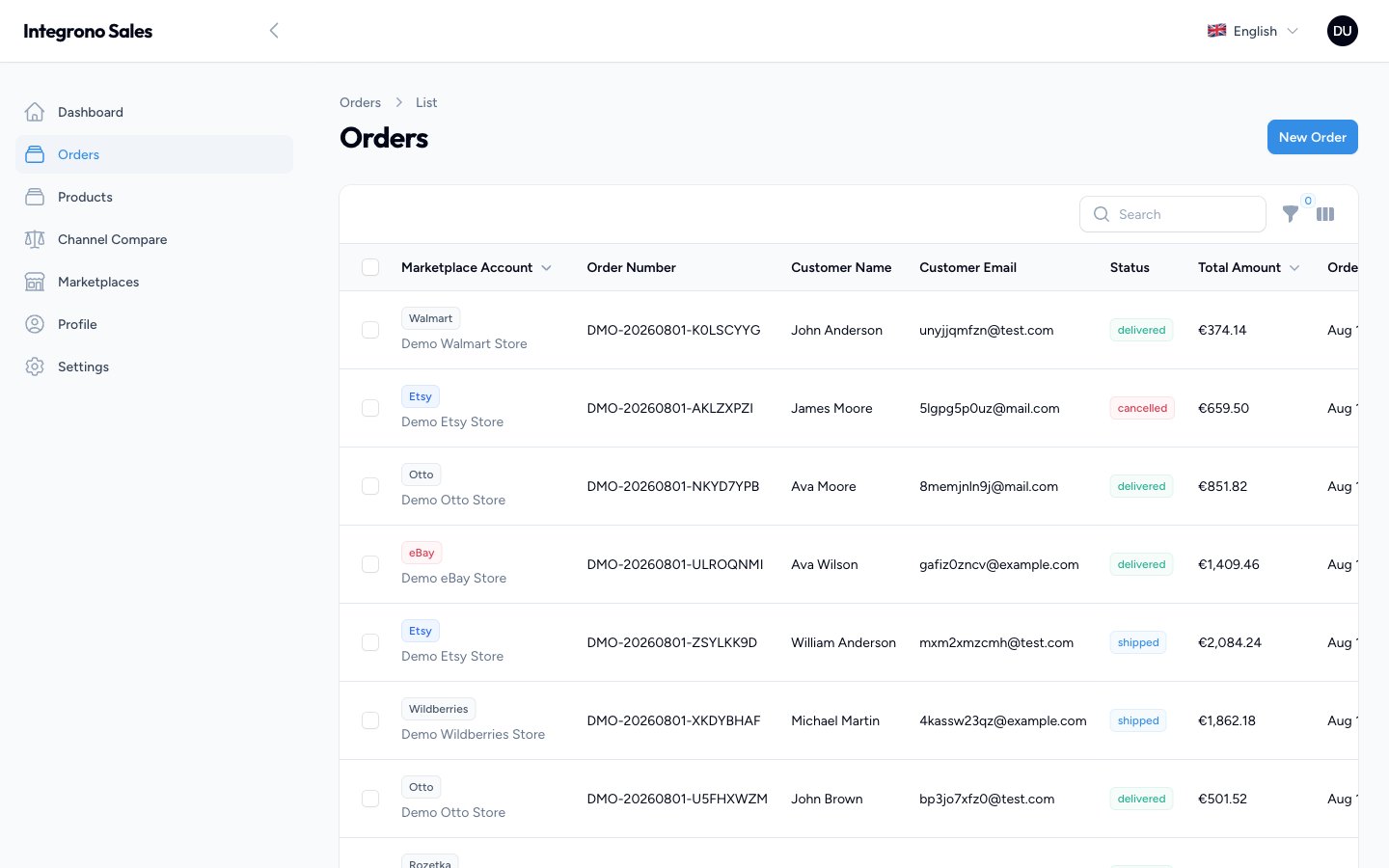The width and height of the screenshot is (1389, 868).
Task: Select the Michael Martin order checkbox
Action: coord(370,720)
